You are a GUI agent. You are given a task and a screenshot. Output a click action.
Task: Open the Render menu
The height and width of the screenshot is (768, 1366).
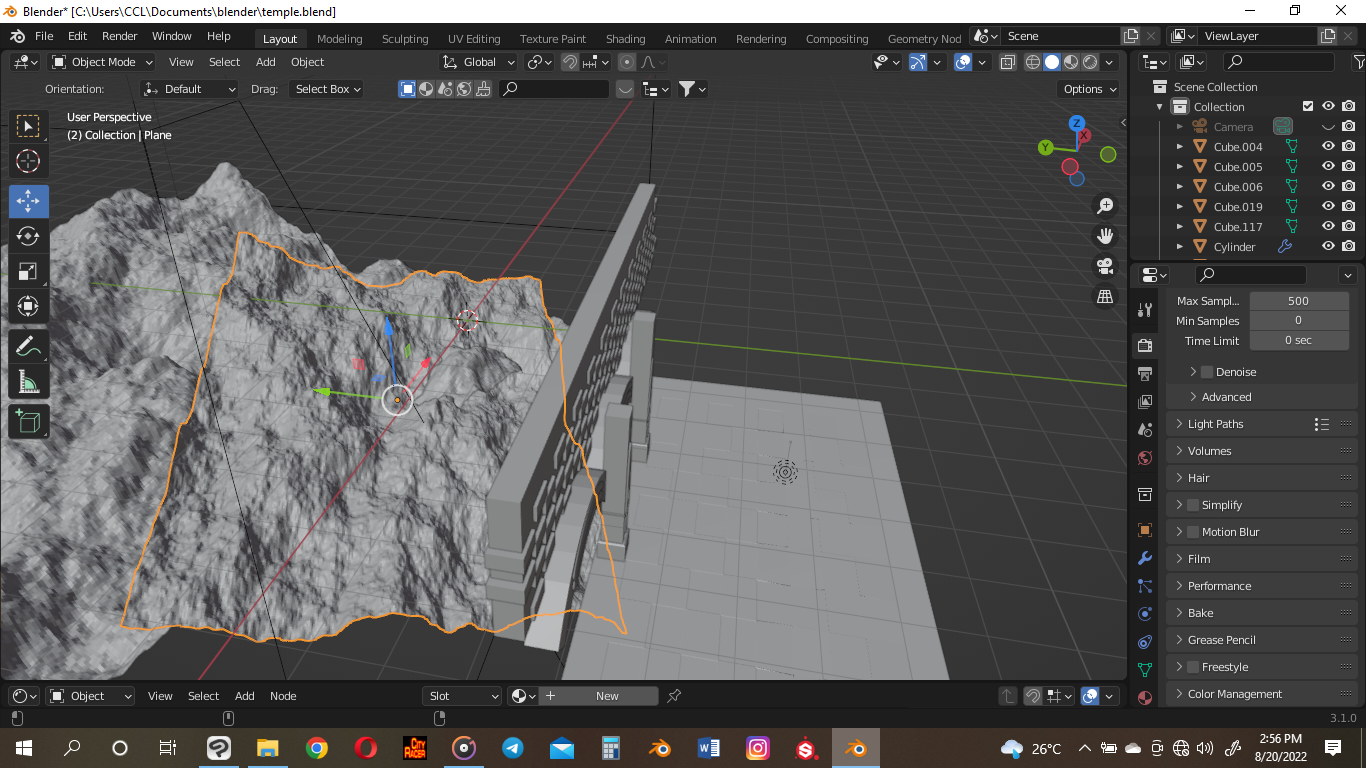[120, 36]
